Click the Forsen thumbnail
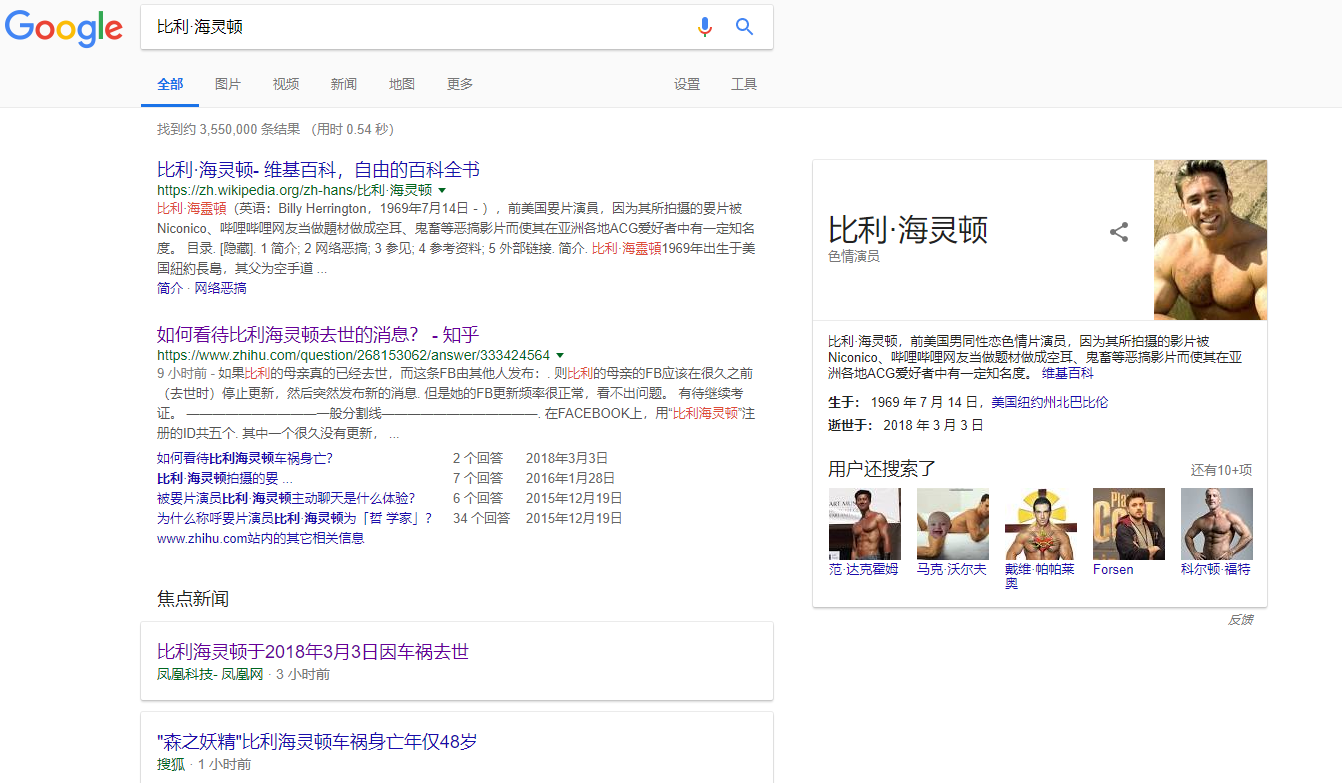The width and height of the screenshot is (1342, 783). tap(1128, 523)
